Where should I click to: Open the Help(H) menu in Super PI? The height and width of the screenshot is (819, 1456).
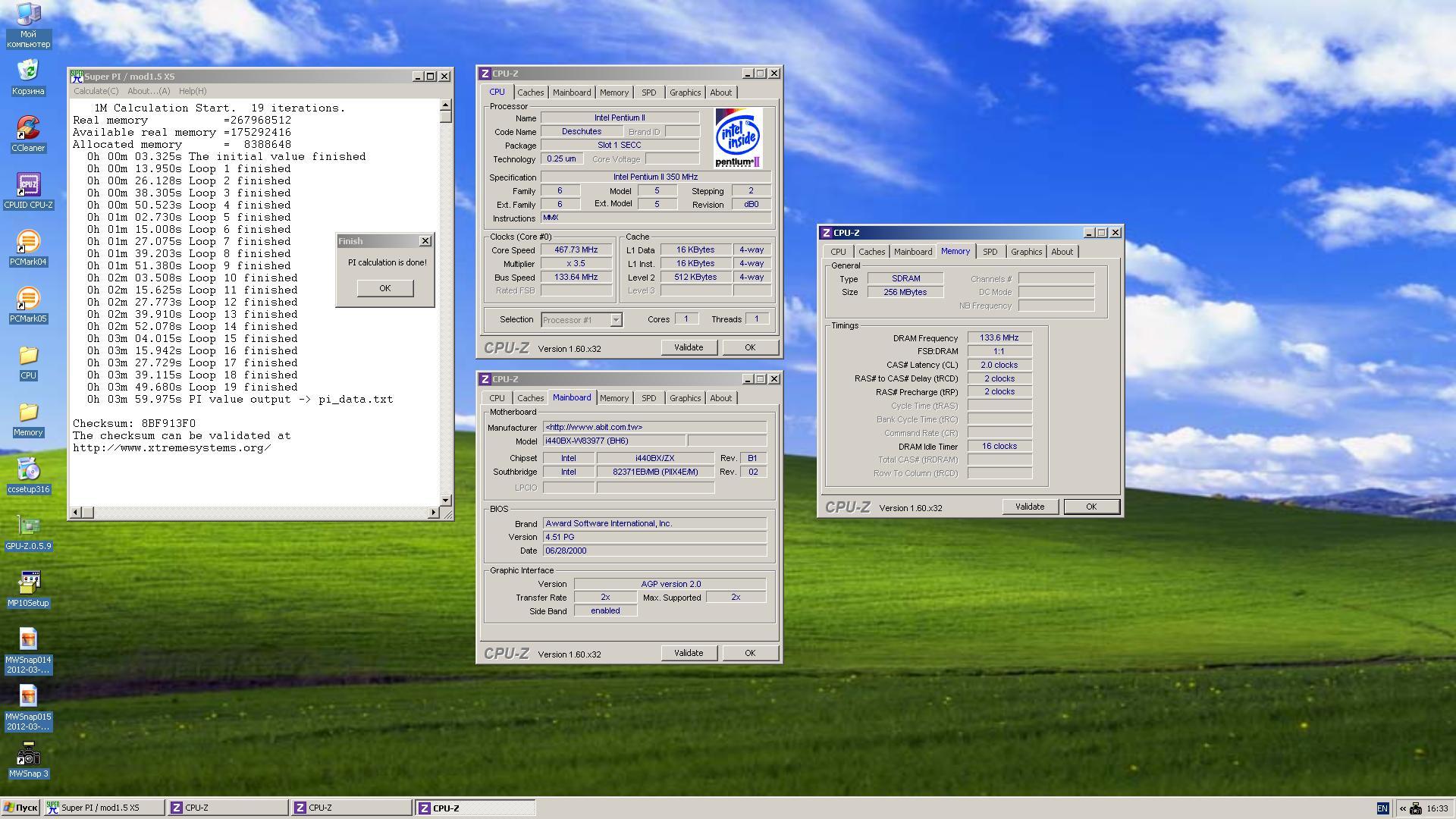193,91
